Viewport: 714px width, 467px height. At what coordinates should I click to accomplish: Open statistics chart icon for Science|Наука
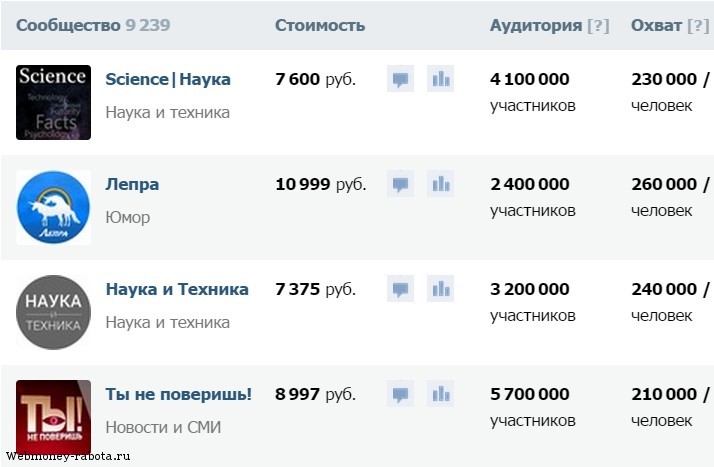440,79
